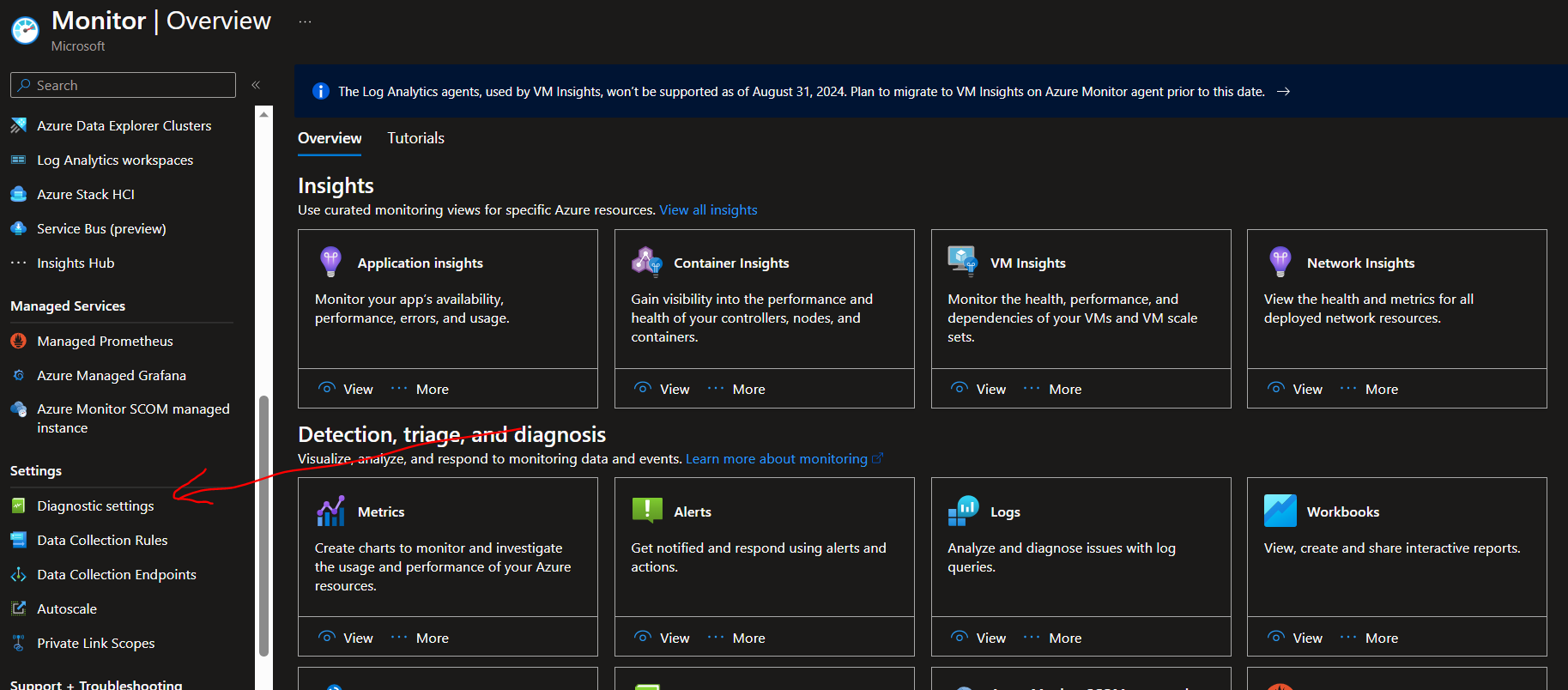Image resolution: width=1568 pixels, height=690 pixels.
Task: Open Diagnostic settings in the sidebar
Action: pyautogui.click(x=95, y=505)
